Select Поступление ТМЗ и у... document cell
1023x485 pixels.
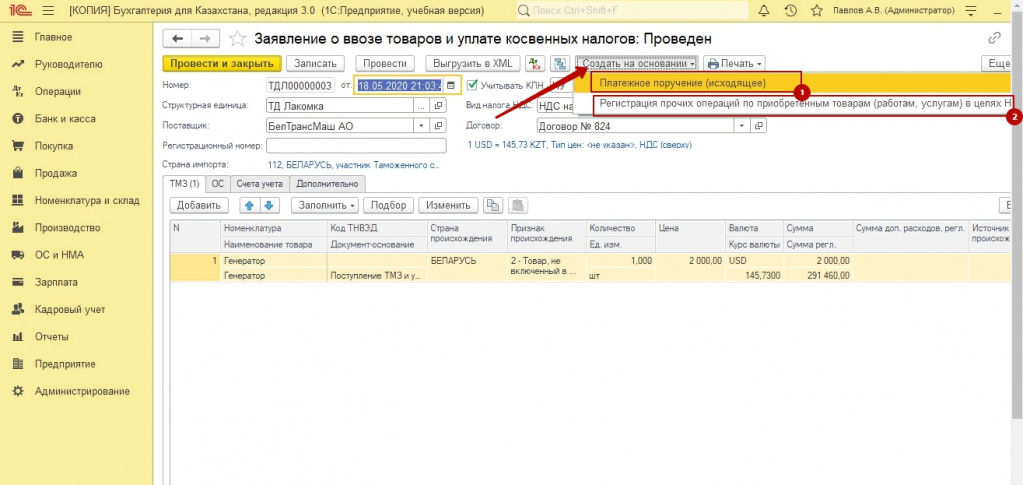pyautogui.click(x=378, y=276)
